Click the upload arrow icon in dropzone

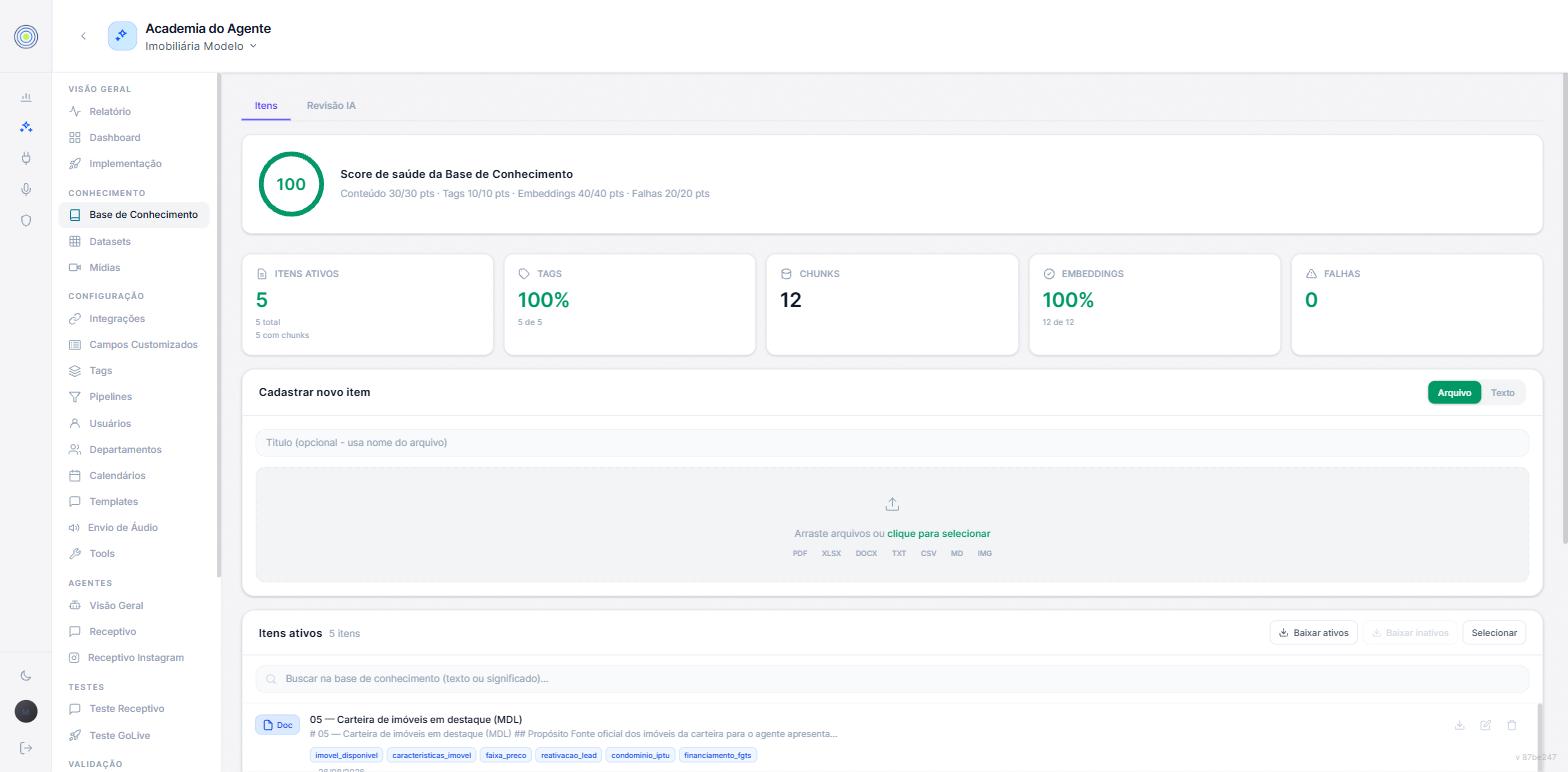point(892,505)
